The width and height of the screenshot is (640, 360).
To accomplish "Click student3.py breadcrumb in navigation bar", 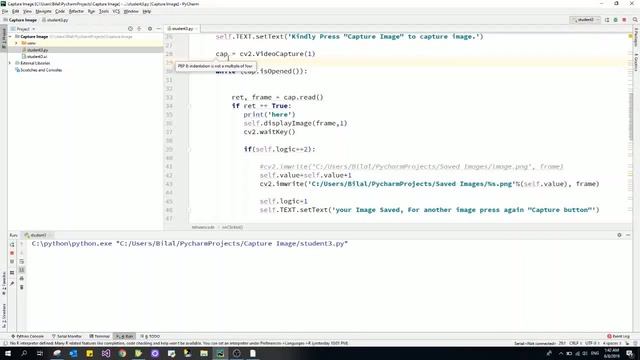I will click(x=56, y=20).
